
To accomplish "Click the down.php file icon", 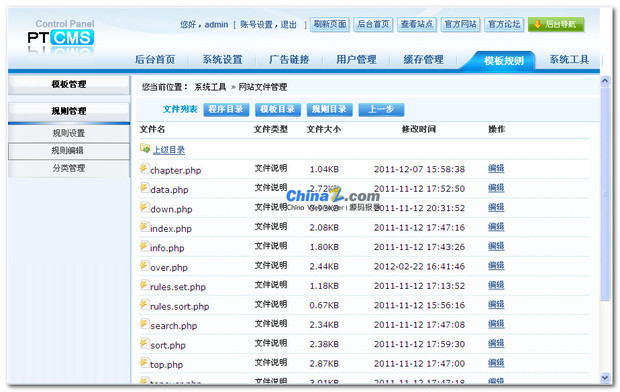I will (x=144, y=207).
